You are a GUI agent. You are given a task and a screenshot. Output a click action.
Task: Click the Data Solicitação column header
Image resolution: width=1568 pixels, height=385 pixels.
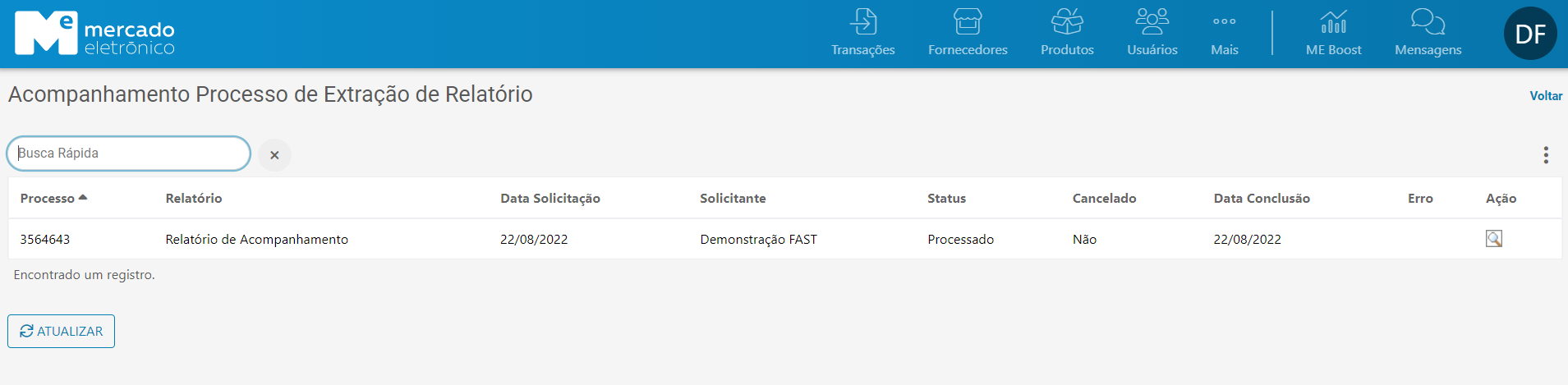(x=550, y=199)
